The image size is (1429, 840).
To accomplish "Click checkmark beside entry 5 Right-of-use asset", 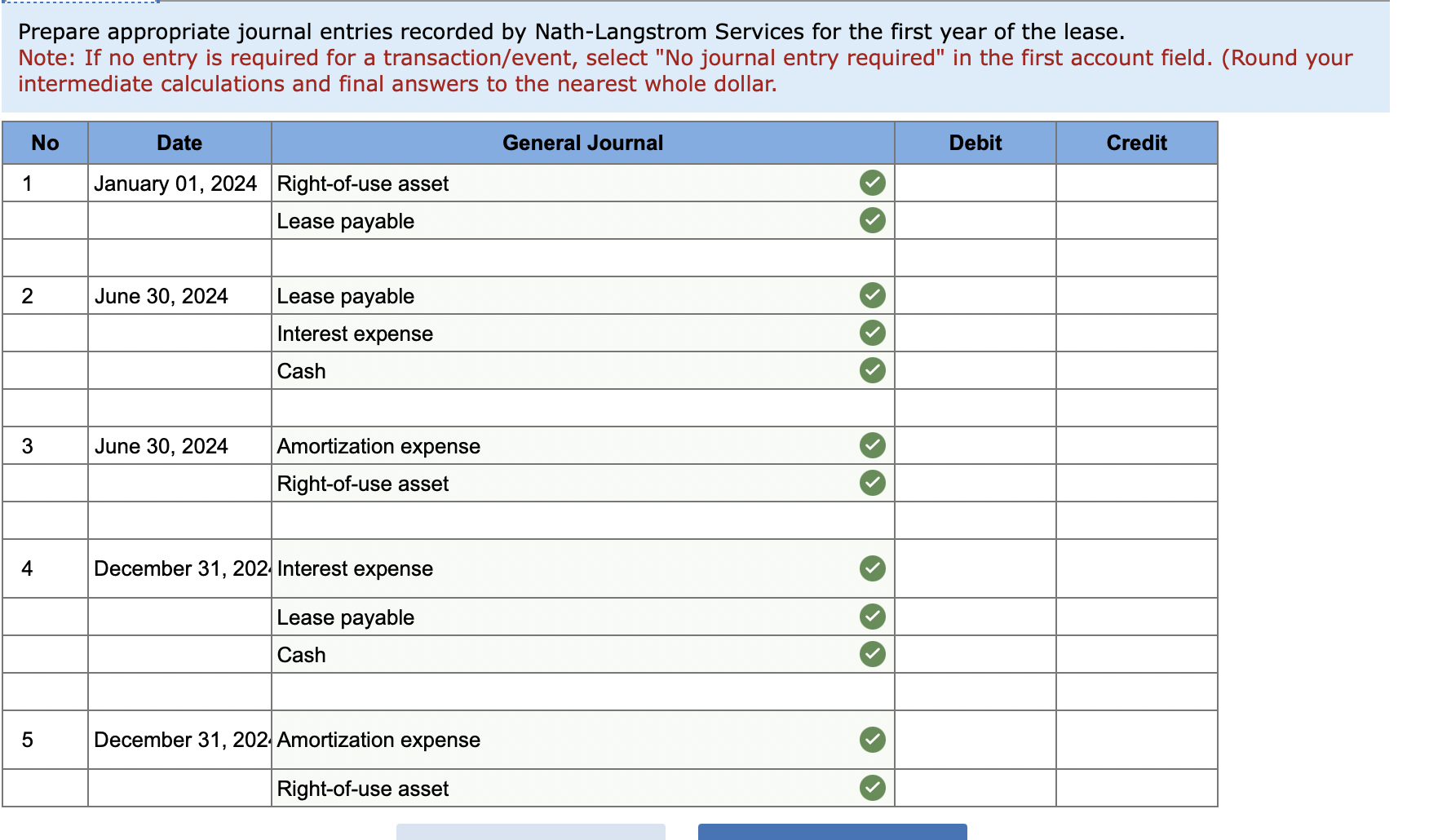I will point(872,788).
